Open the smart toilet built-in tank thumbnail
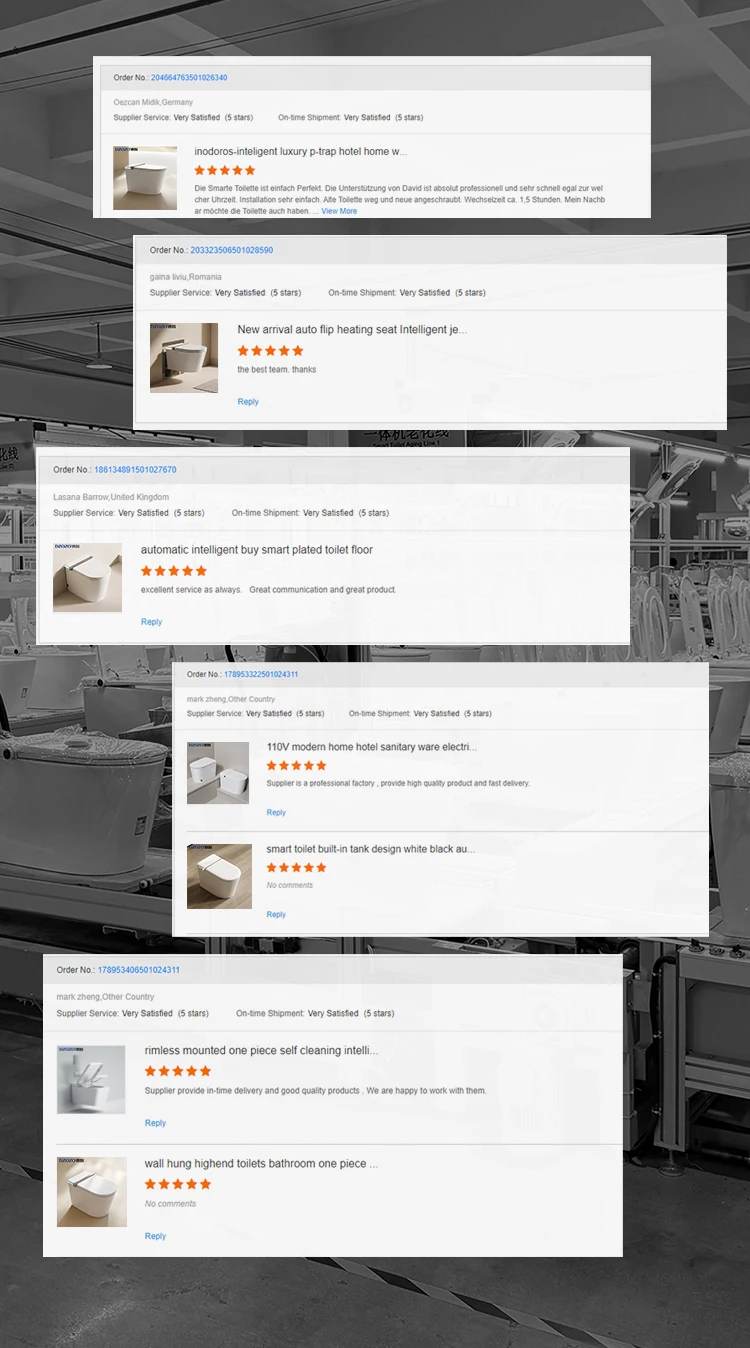The image size is (750, 1348). click(x=219, y=876)
